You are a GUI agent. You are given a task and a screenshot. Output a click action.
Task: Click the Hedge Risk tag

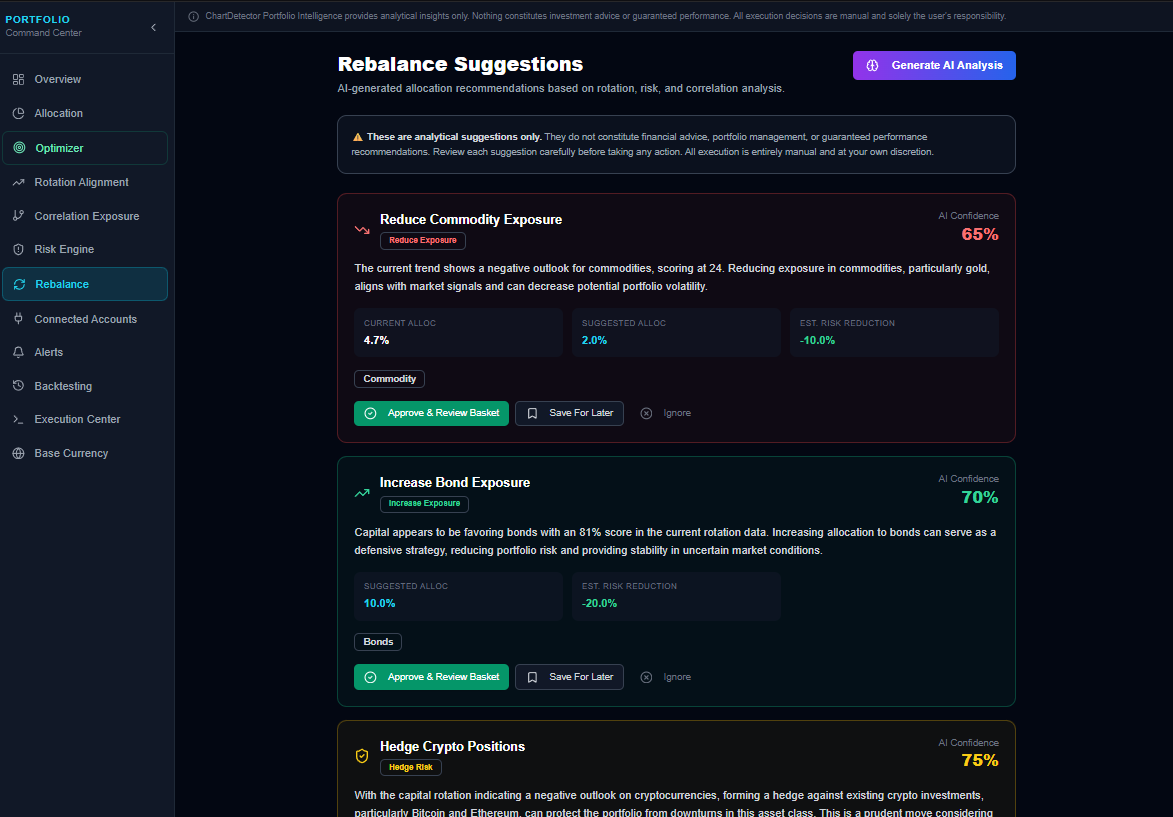point(411,768)
